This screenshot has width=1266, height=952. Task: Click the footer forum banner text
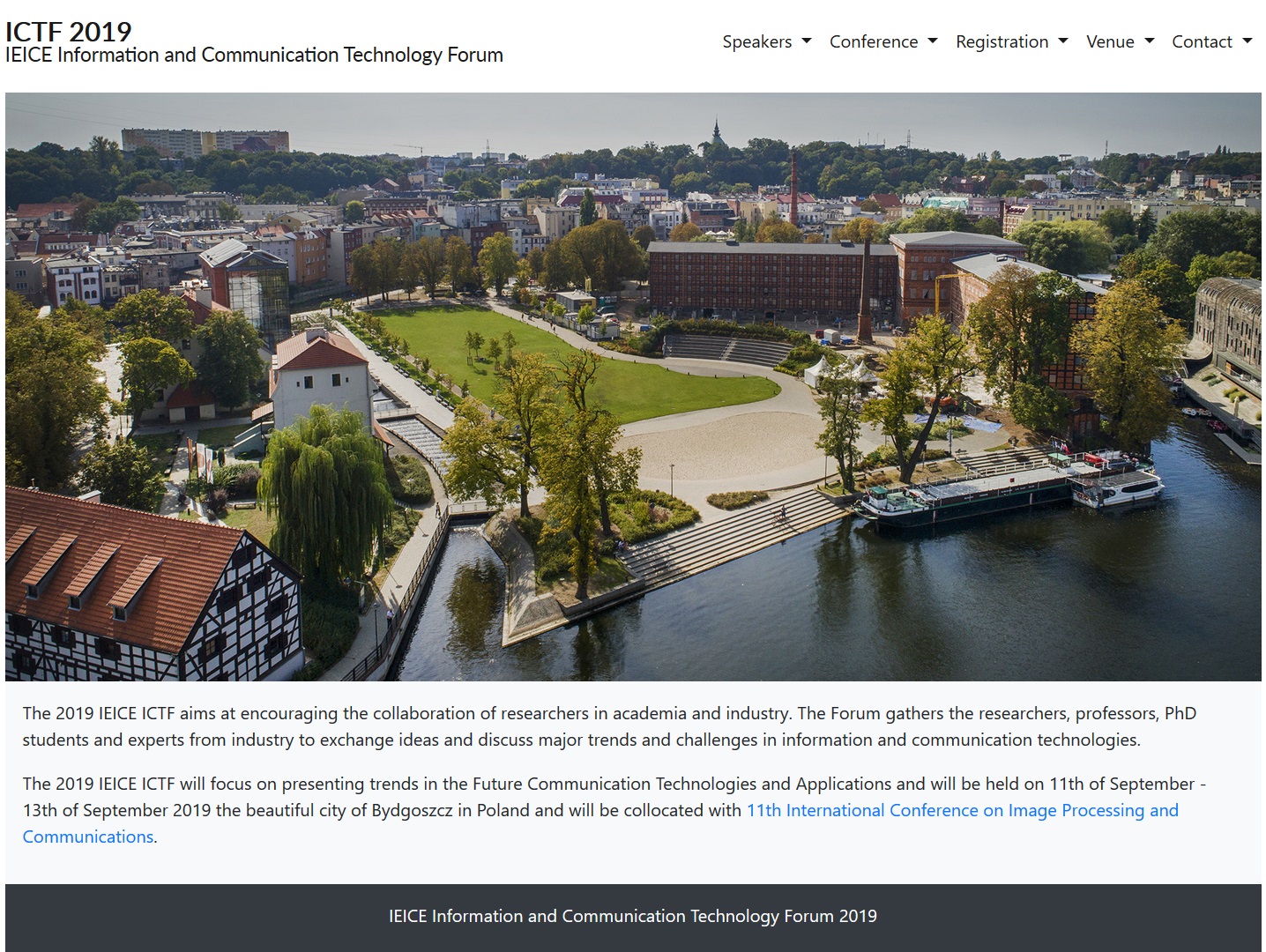pyautogui.click(x=632, y=916)
